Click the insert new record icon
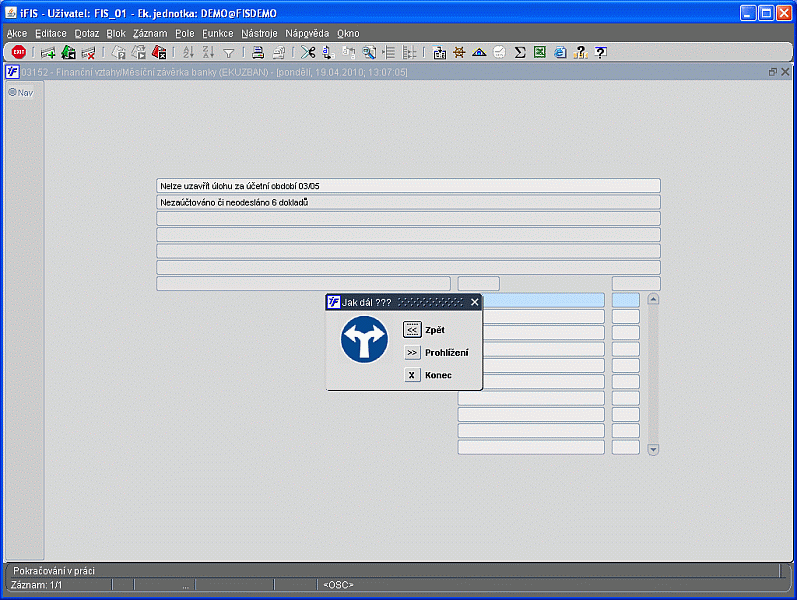Image resolution: width=797 pixels, height=600 pixels. click(x=48, y=52)
